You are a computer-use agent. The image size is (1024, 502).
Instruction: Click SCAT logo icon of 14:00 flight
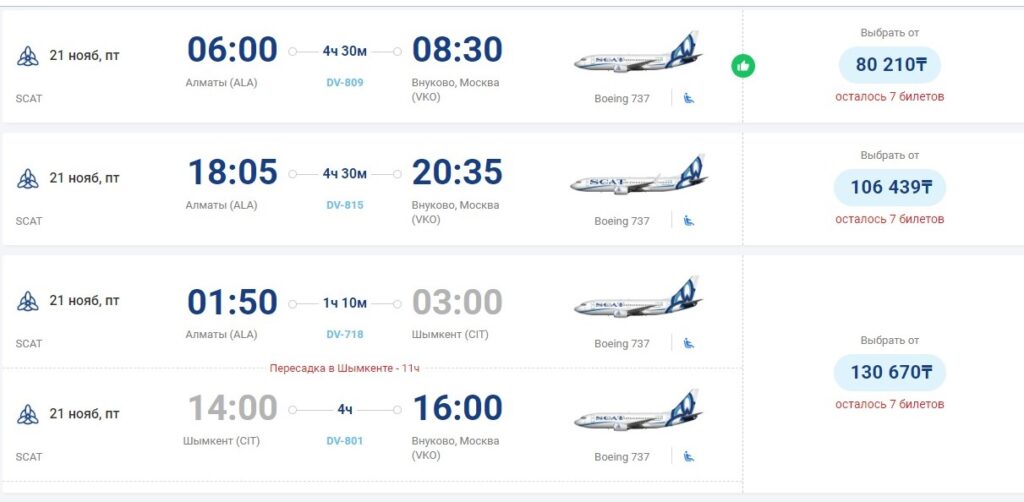coord(28,414)
